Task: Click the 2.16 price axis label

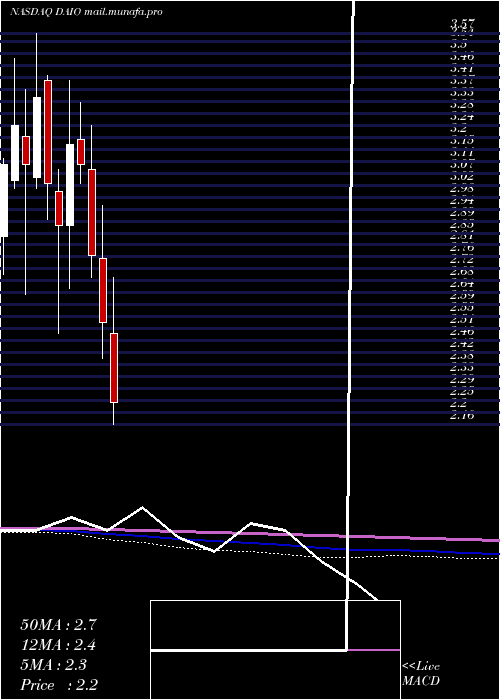Action: 462,416
